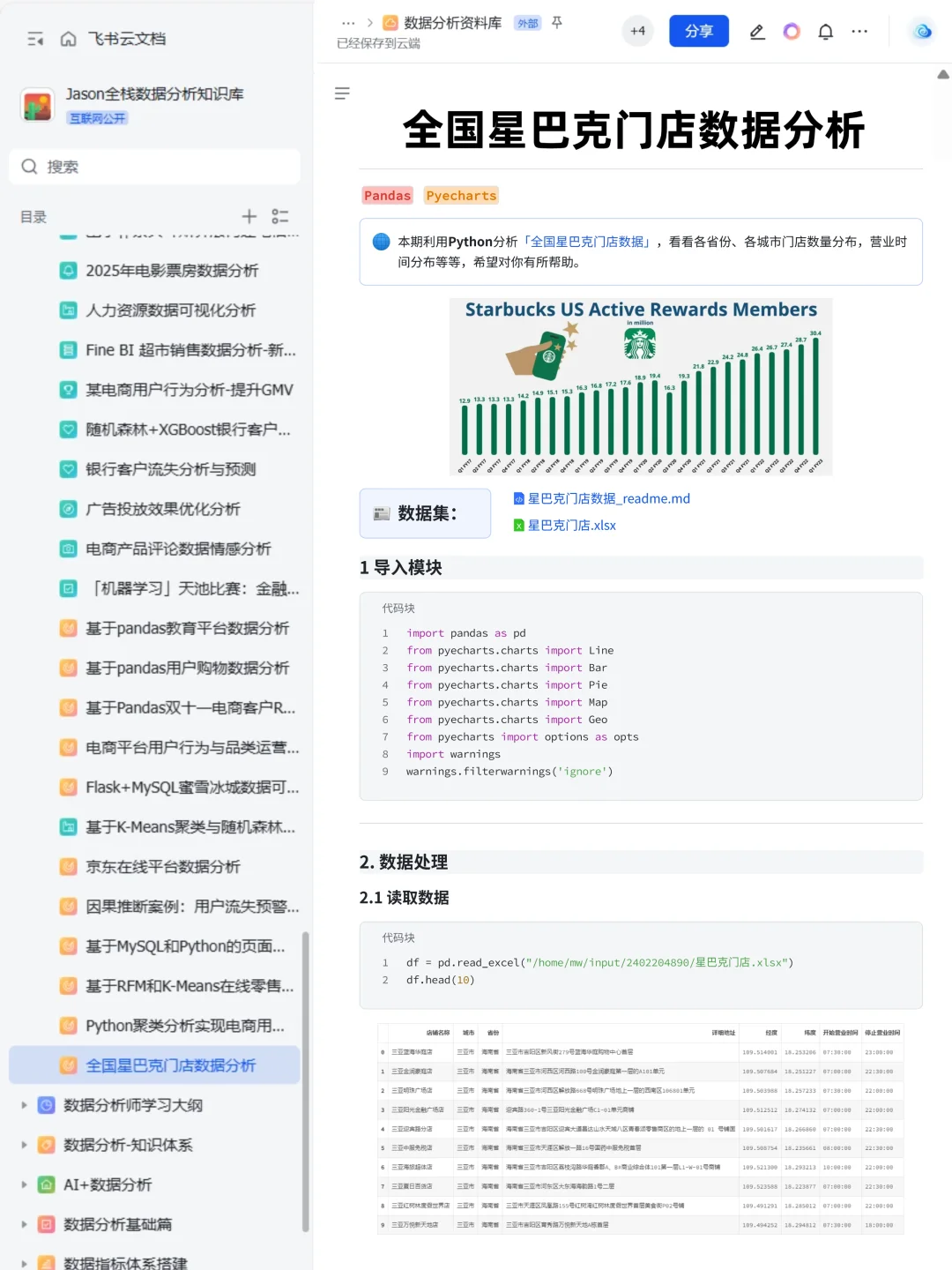Click the 已经保存到云端 status
The width and height of the screenshot is (952, 1270).
coord(378,43)
